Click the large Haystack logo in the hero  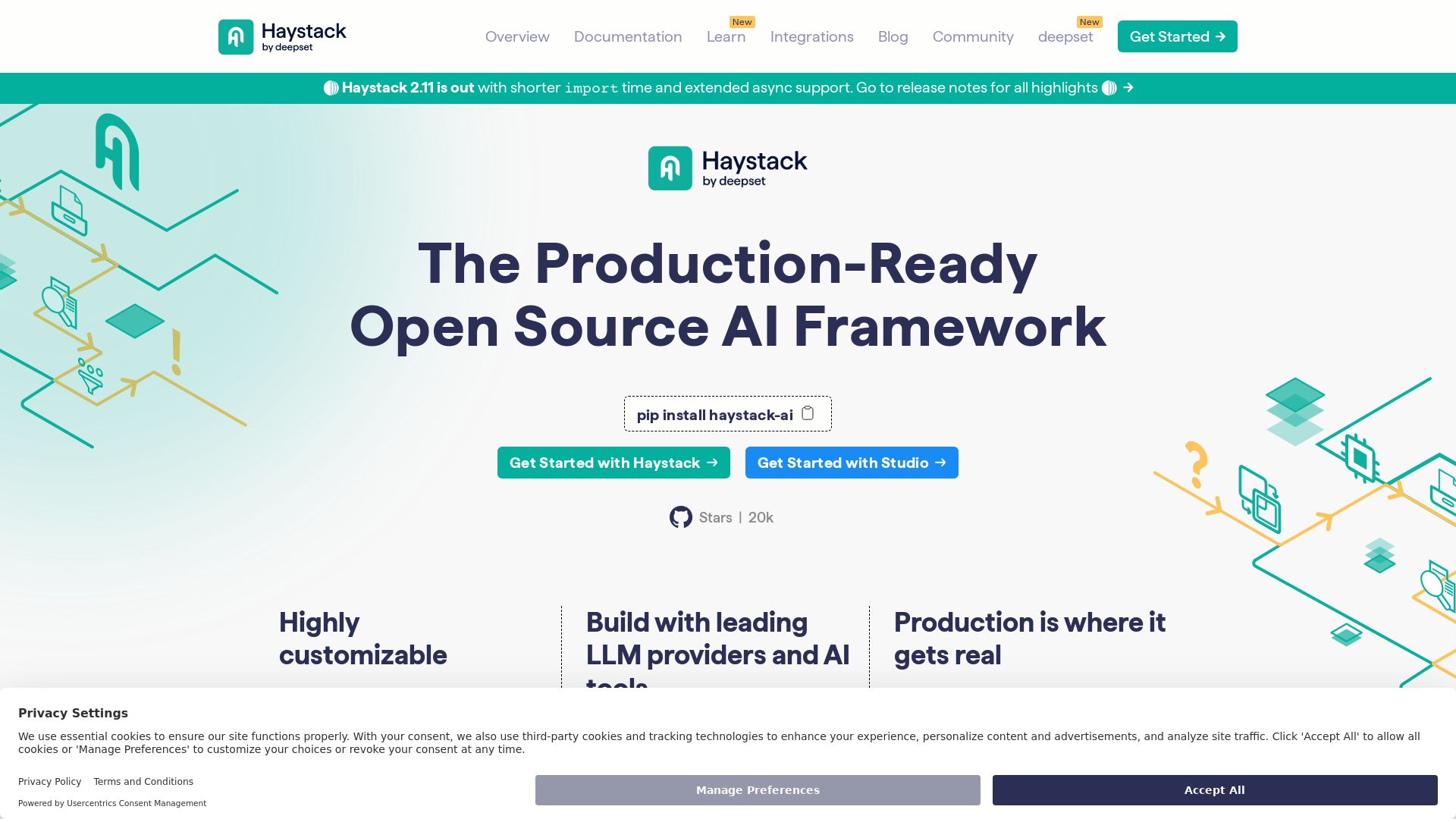(727, 168)
